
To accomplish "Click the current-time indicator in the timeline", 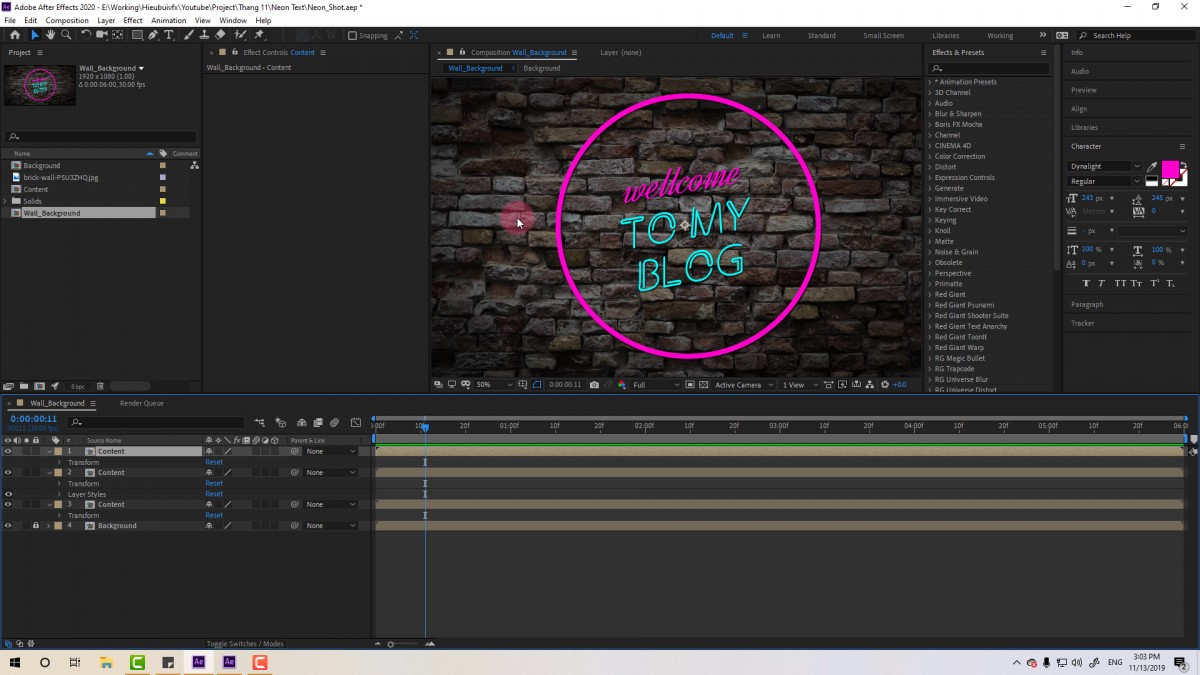I will tap(425, 427).
